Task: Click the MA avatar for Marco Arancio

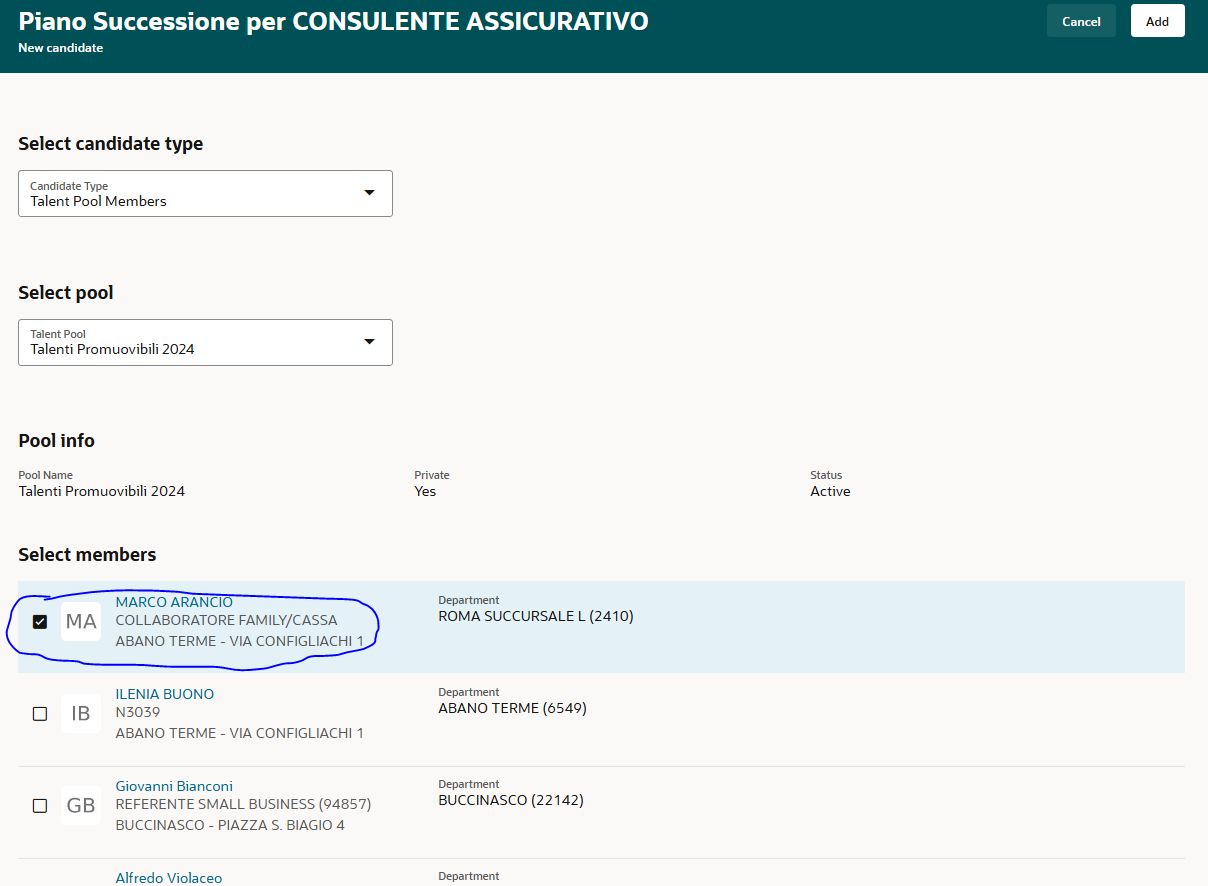Action: pyautogui.click(x=81, y=621)
